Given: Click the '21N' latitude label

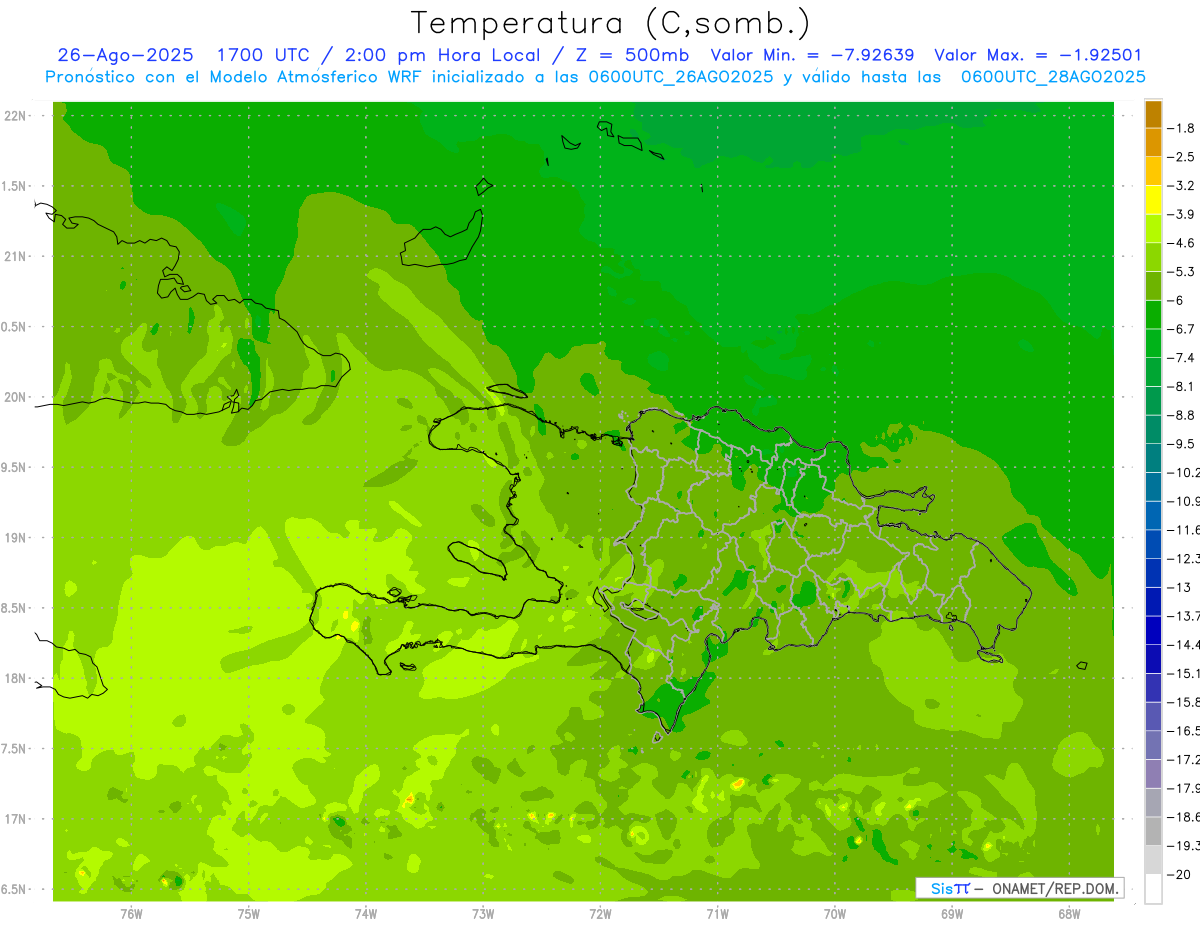Looking at the screenshot, I should (x=15, y=257).
